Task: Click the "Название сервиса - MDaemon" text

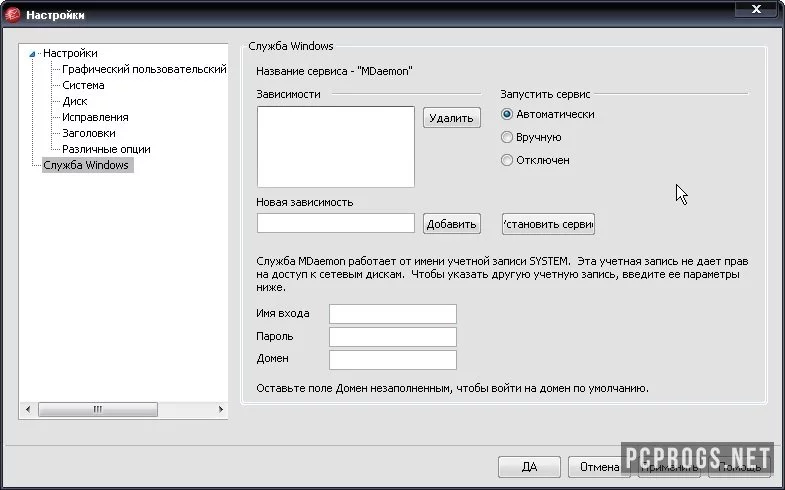Action: point(334,71)
